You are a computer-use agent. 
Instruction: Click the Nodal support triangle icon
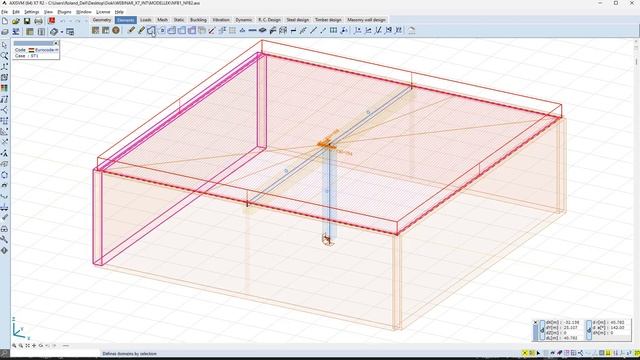coord(242,30)
